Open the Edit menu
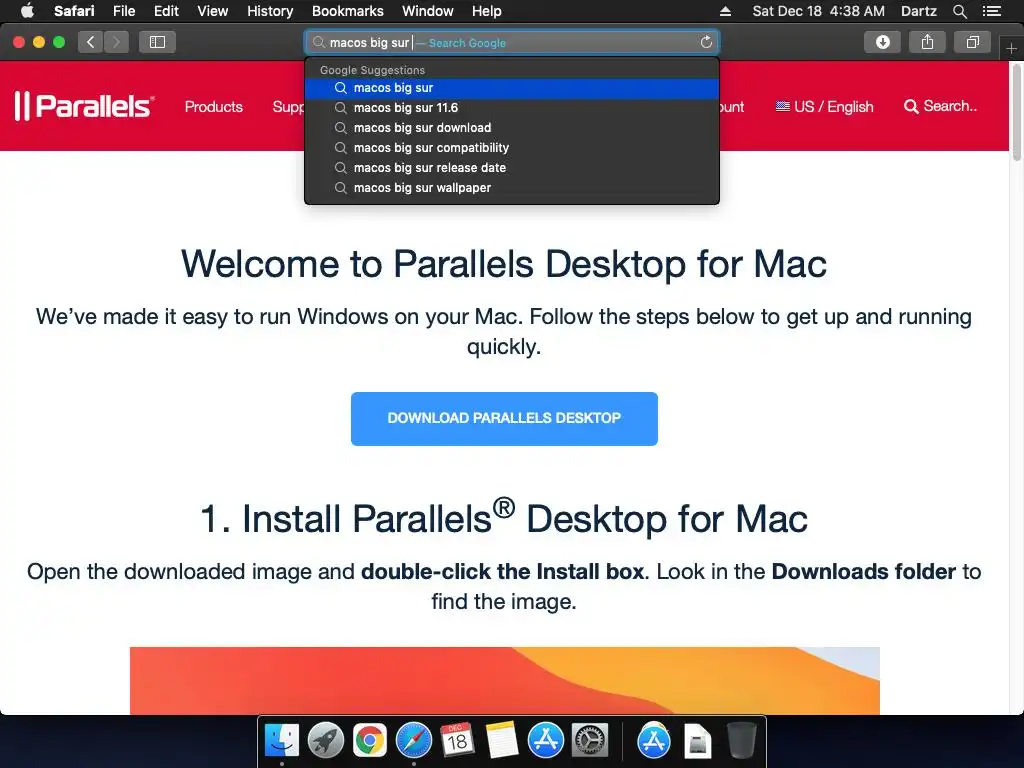This screenshot has width=1024, height=768. pyautogui.click(x=166, y=11)
